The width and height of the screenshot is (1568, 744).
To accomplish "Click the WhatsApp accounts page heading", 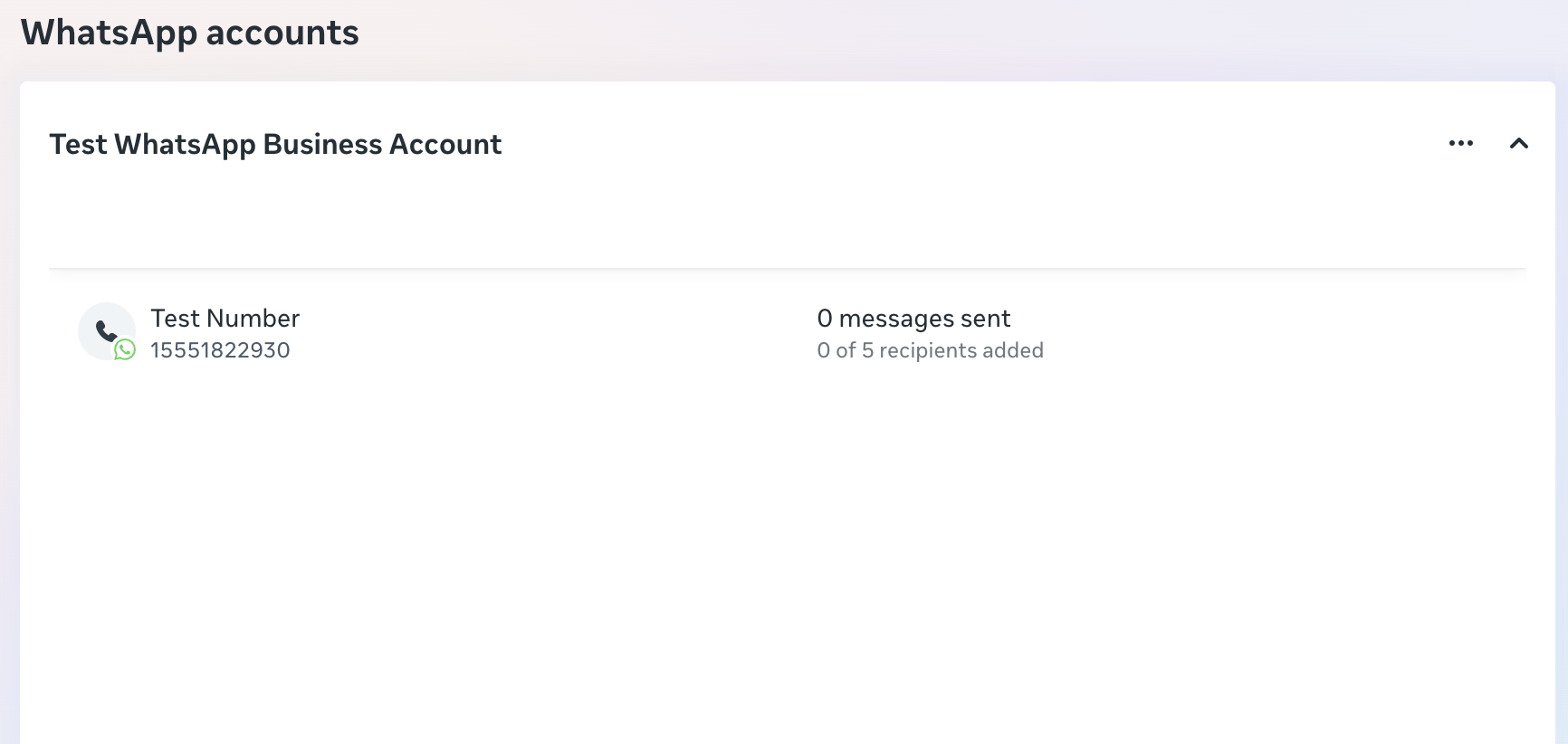I will point(190,33).
